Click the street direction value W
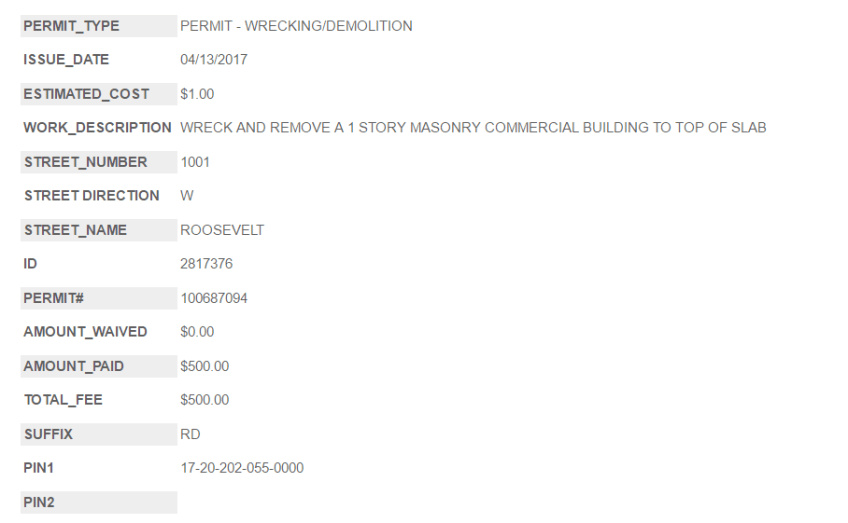This screenshot has height=523, width=848. [187, 196]
